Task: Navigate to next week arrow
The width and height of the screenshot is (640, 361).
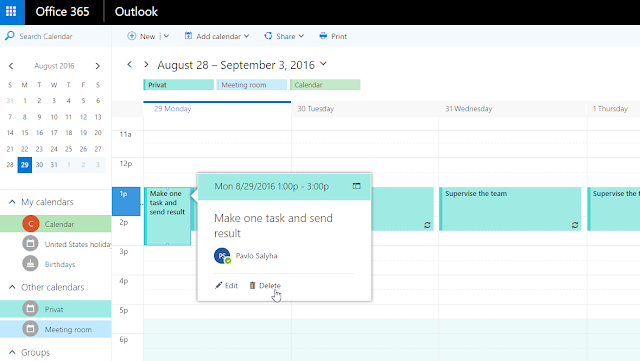Action: 146,65
